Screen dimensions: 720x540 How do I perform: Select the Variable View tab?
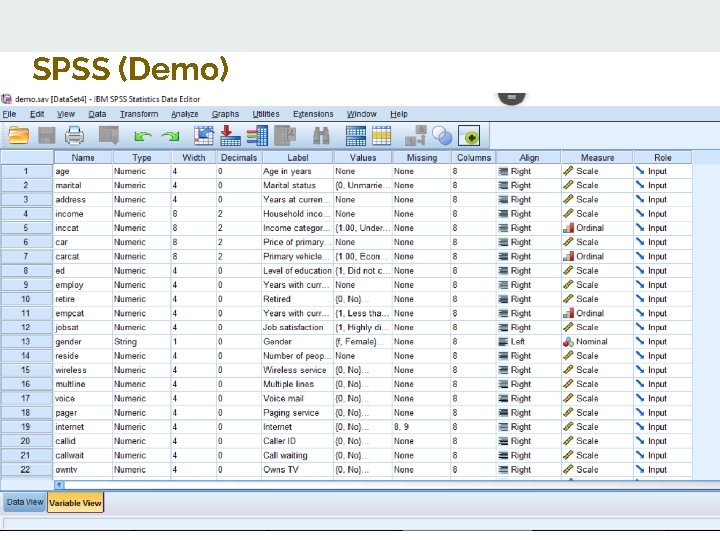pos(75,502)
